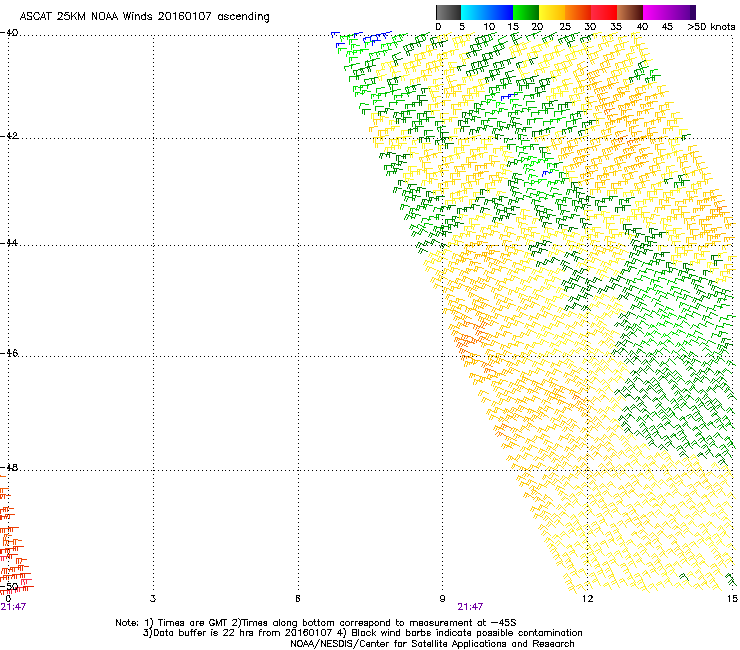This screenshot has height=650, width=740.
Task: Click the note line '3)Data buffer is 22 hrs'
Action: (362, 633)
